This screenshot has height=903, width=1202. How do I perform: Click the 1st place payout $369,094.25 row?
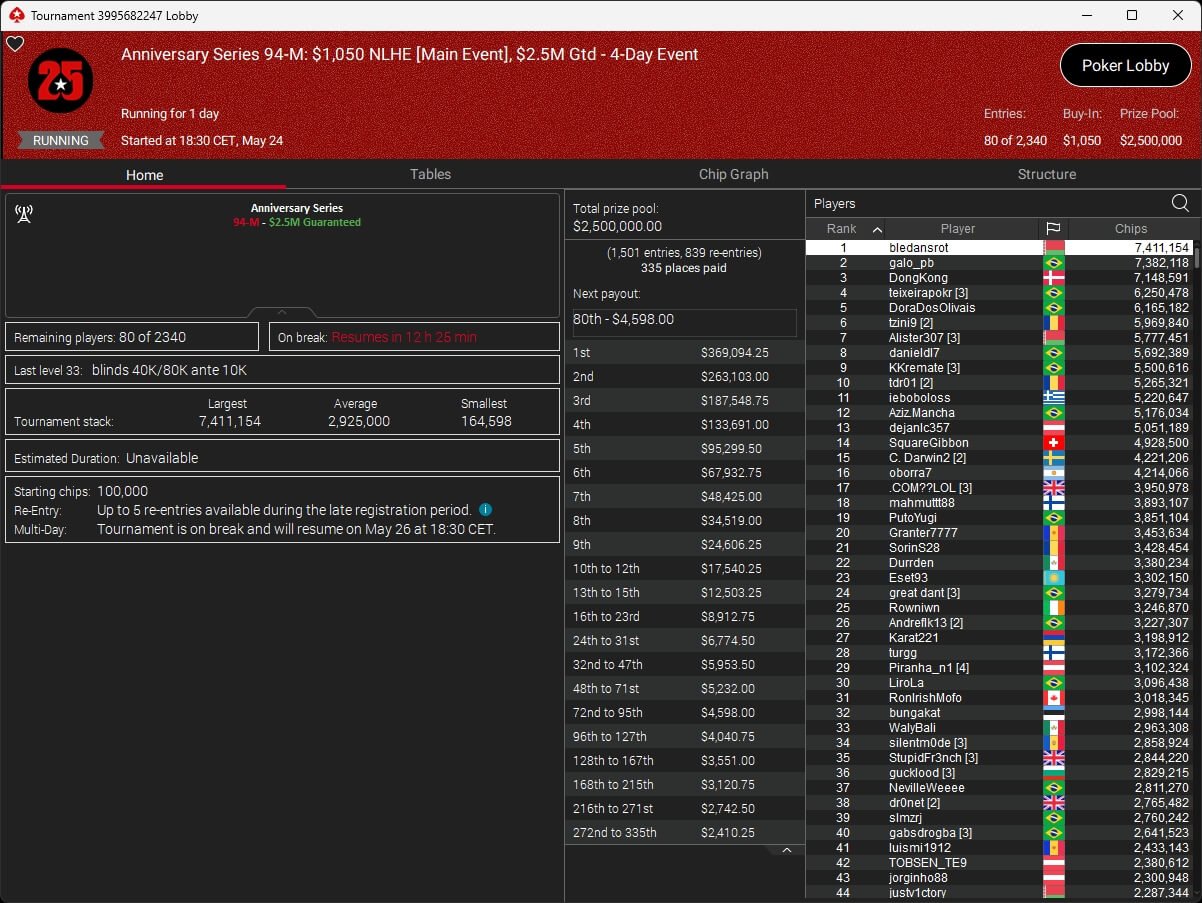pos(685,352)
